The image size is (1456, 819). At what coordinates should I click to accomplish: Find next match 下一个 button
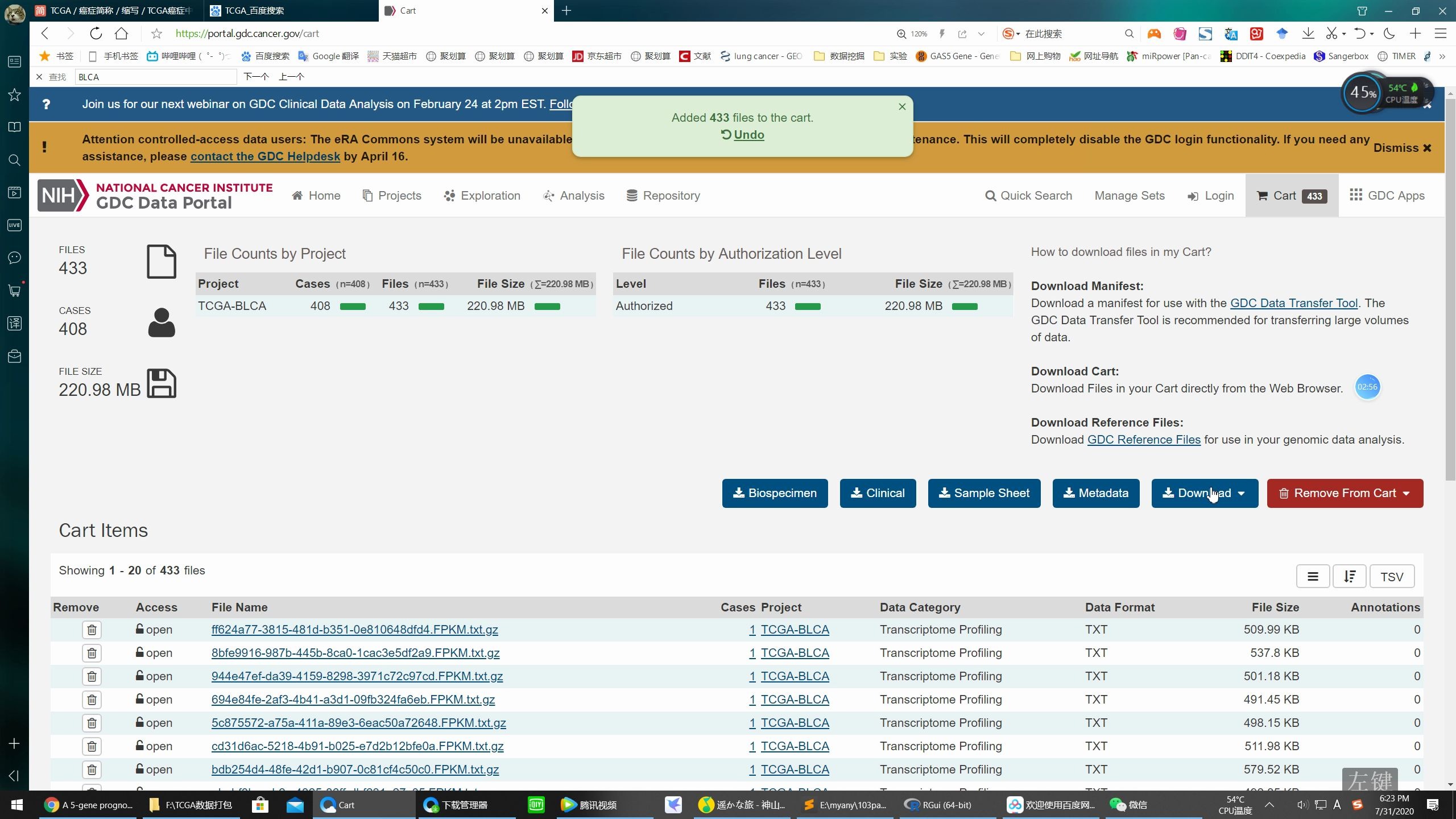click(x=256, y=77)
